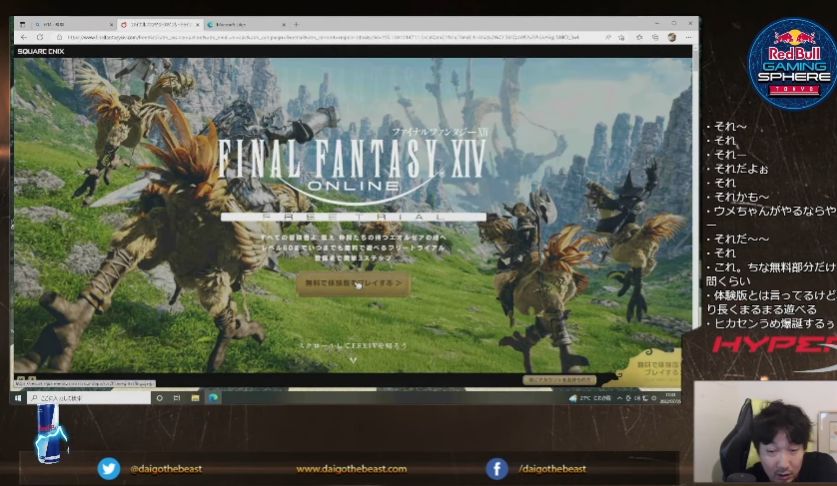The image size is (837, 486).
Task: Click chat message starting '体験版とは言ってるけど'
Action: (x=771, y=302)
